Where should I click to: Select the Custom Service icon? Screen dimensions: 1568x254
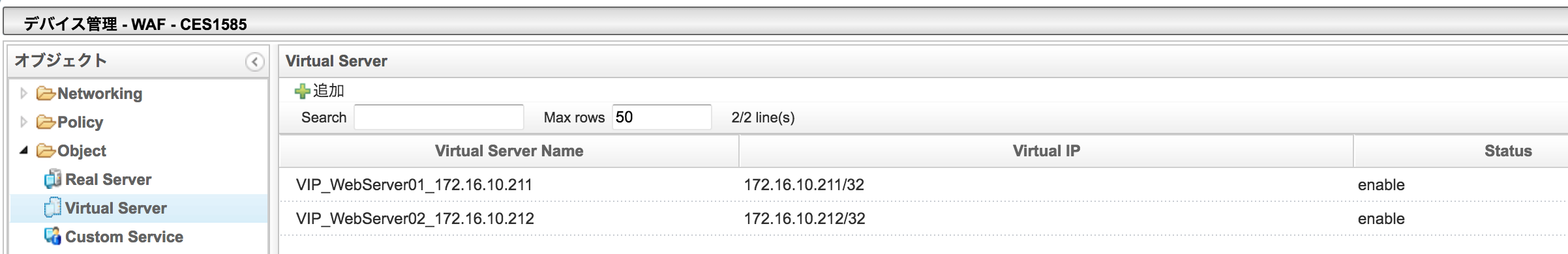tap(53, 236)
